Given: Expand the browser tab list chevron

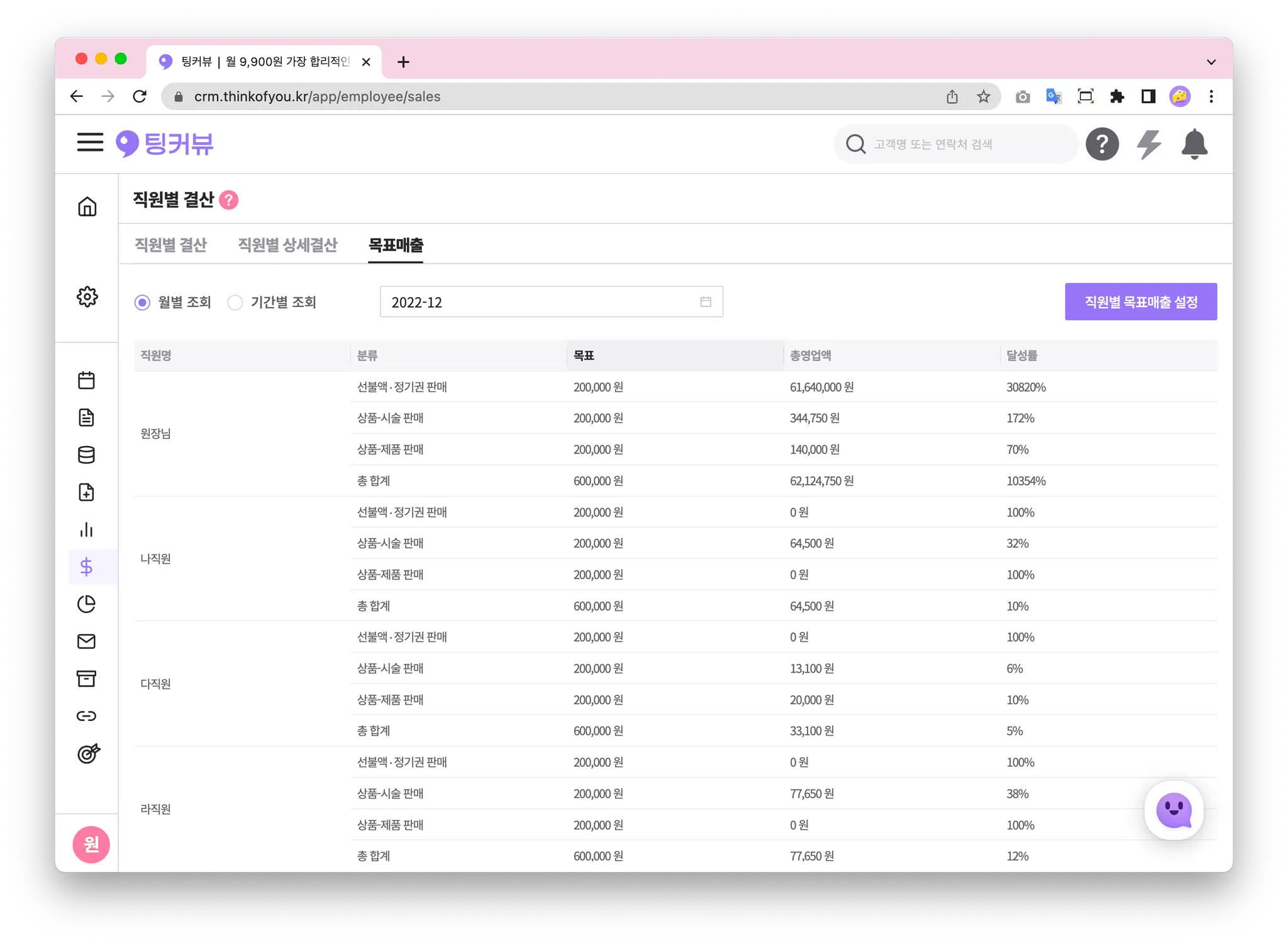Looking at the screenshot, I should point(1211,62).
